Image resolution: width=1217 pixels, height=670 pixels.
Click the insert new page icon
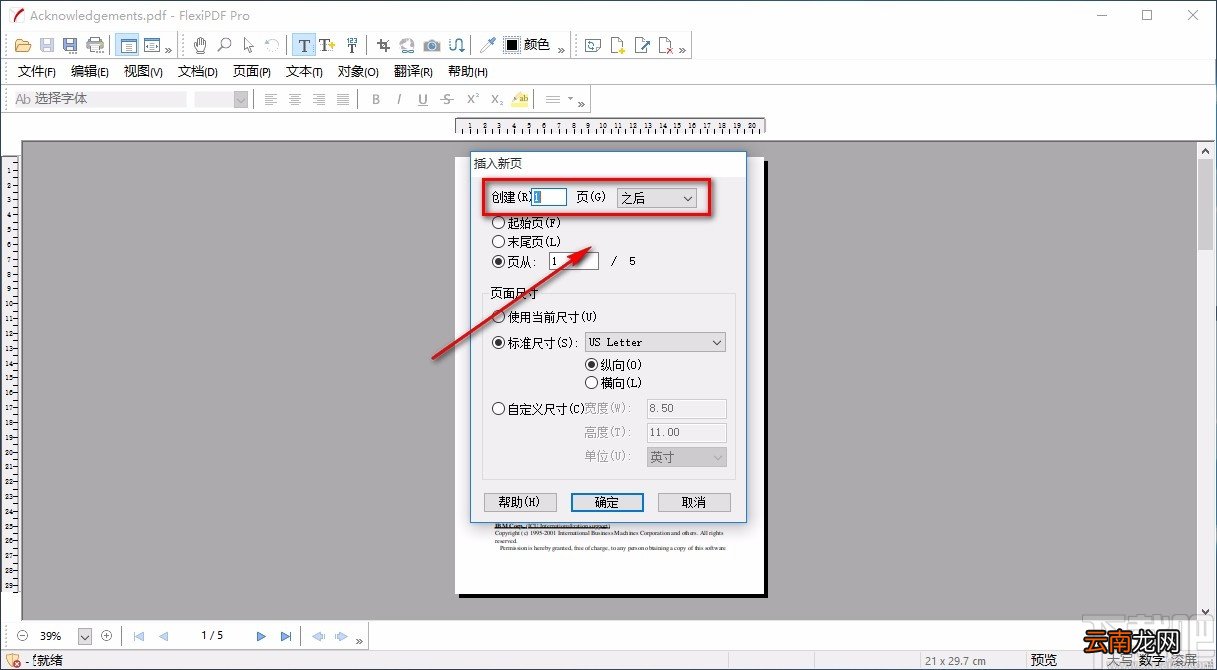[x=618, y=45]
